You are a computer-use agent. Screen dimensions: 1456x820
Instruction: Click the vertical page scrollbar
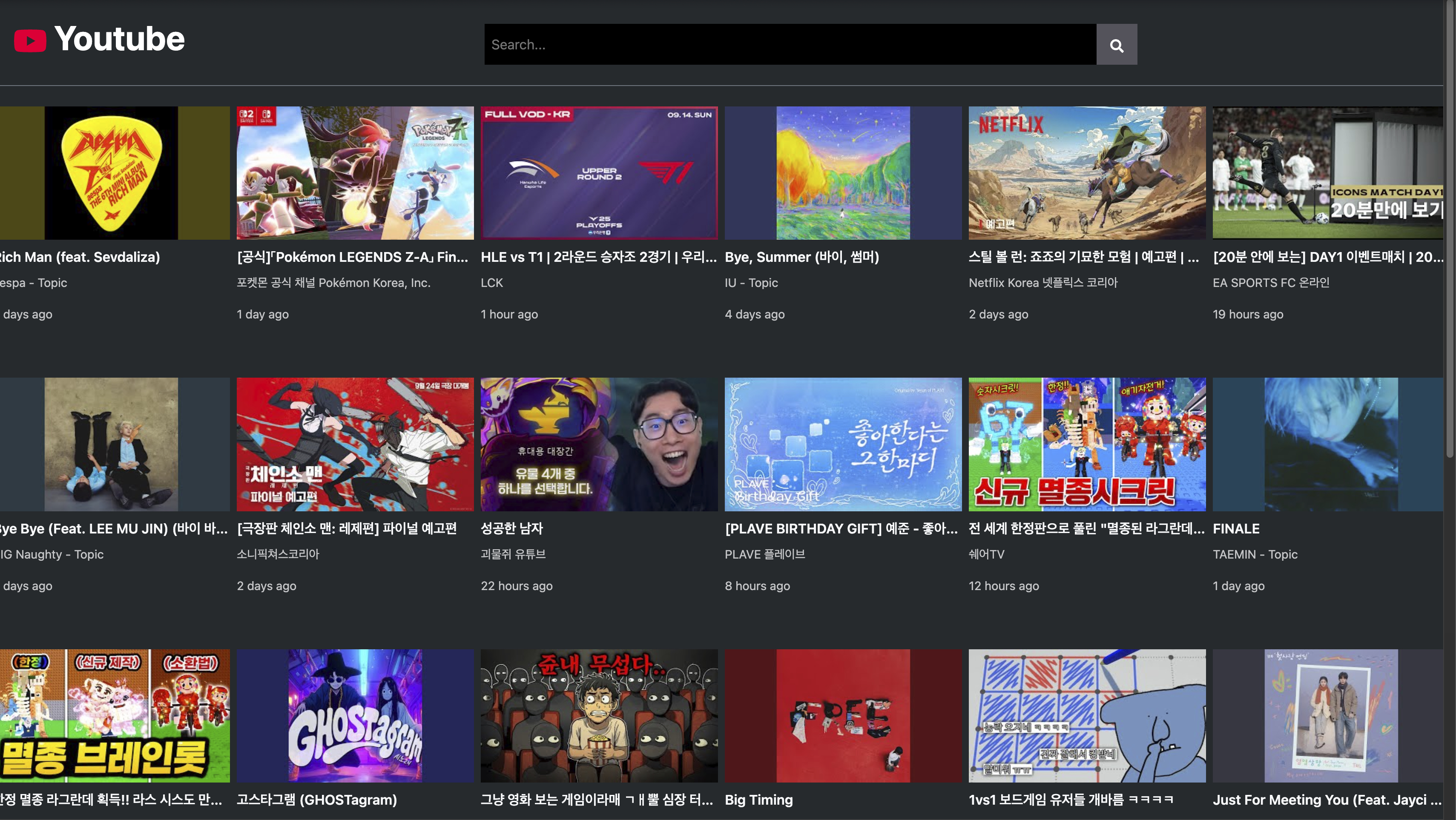(x=1450, y=226)
